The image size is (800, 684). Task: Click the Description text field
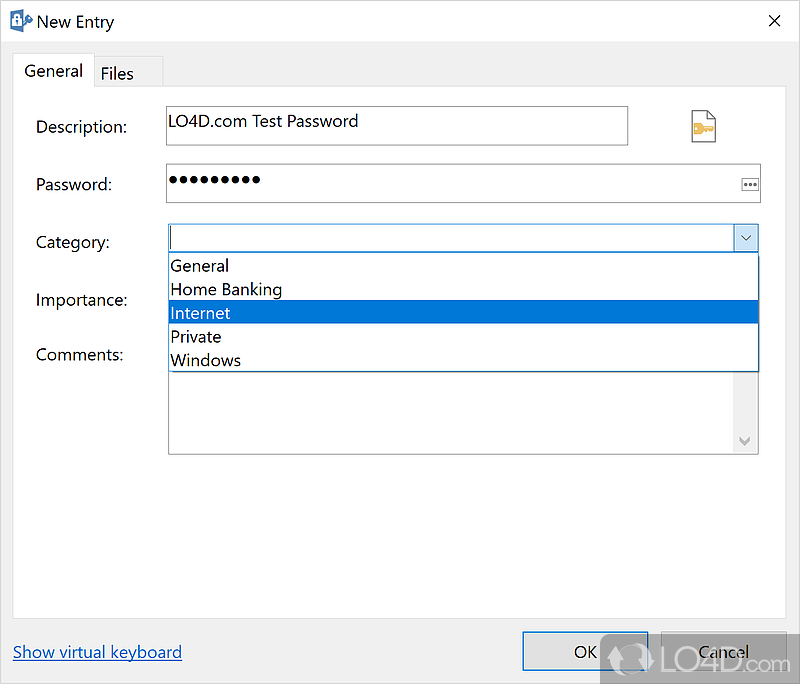point(397,126)
